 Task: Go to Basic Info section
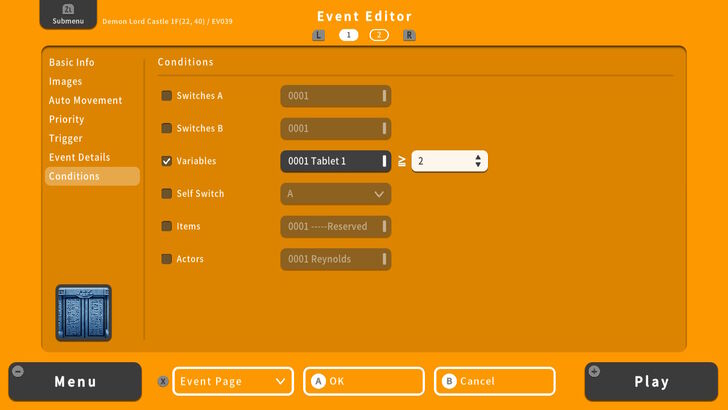[72, 62]
